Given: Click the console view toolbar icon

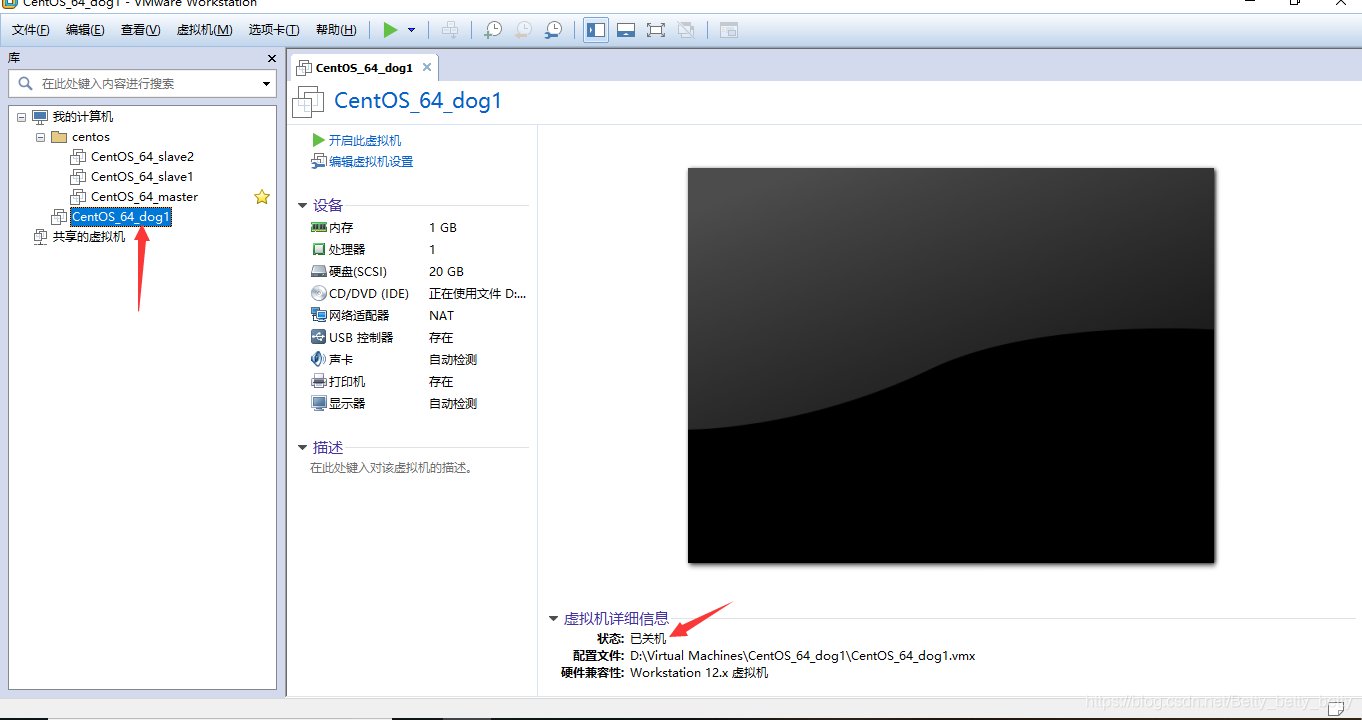Looking at the screenshot, I should [729, 30].
